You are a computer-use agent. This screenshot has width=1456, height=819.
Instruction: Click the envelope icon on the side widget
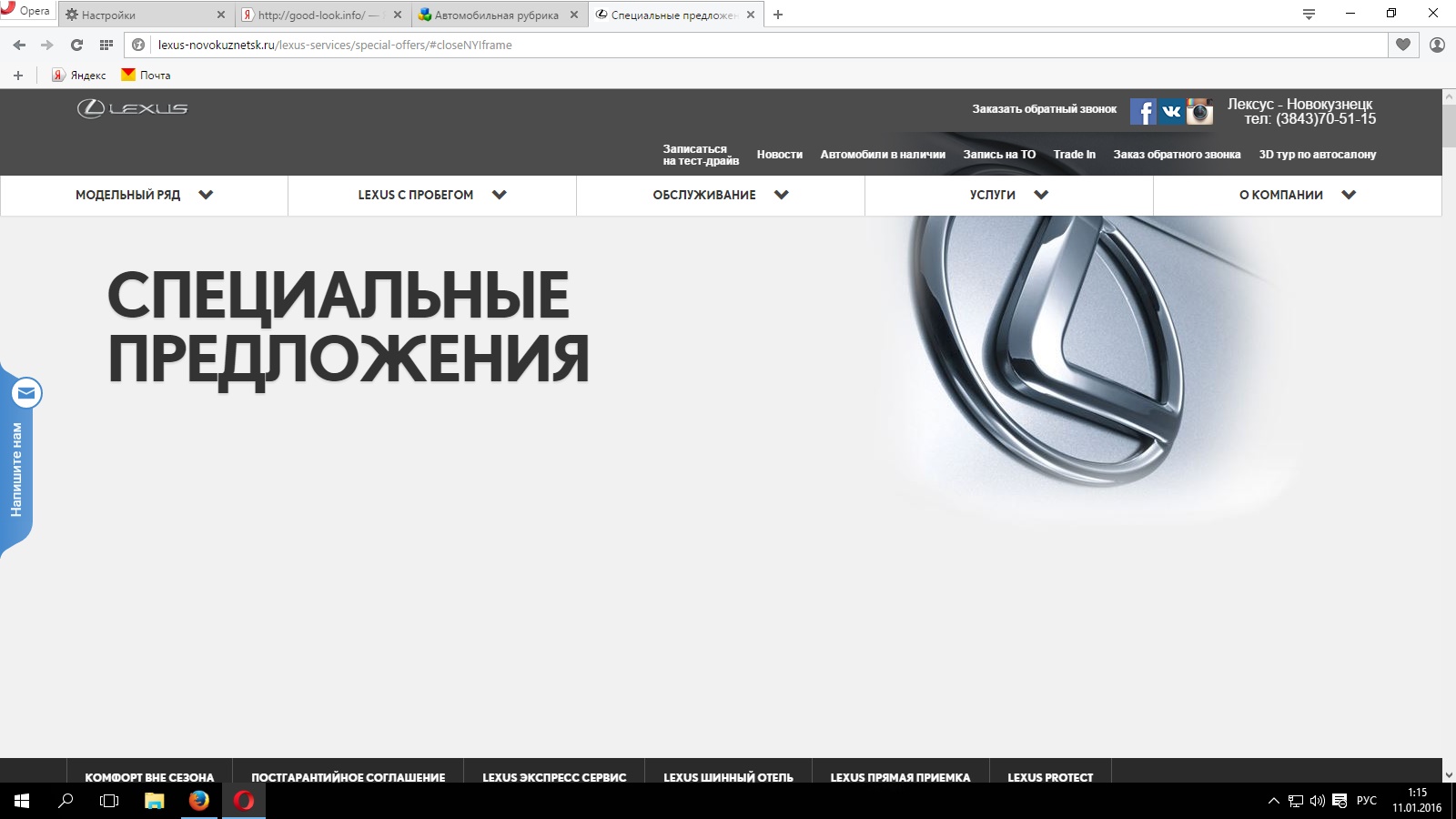pos(26,393)
